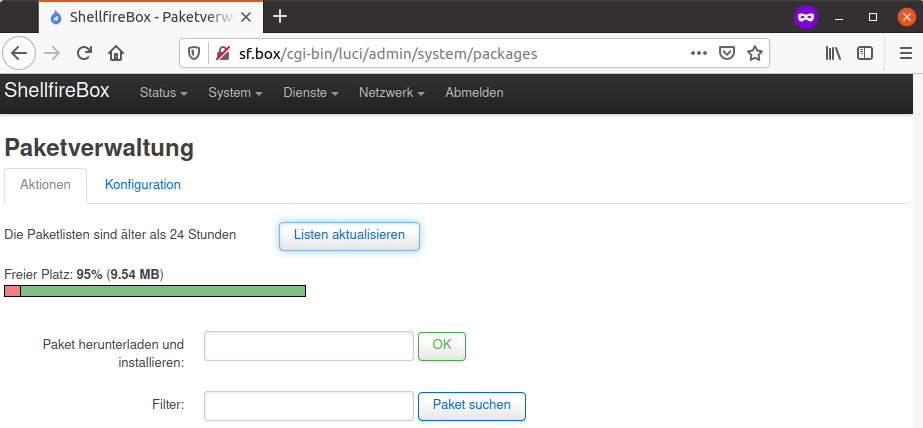Expand the System dropdown menu
Screen dimensions: 923x428
235,93
